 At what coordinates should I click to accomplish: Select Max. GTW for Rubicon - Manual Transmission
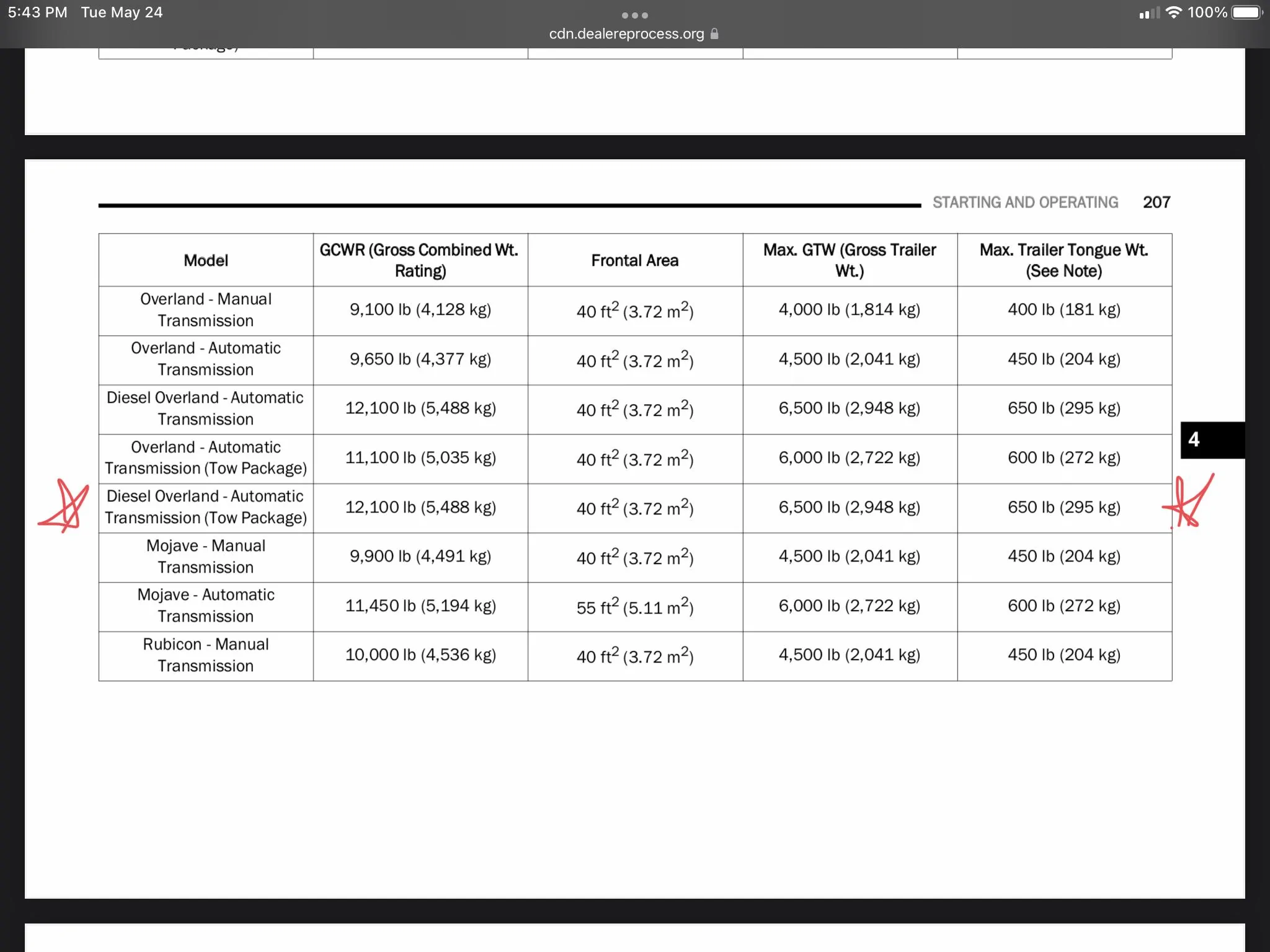pyautogui.click(x=850, y=656)
